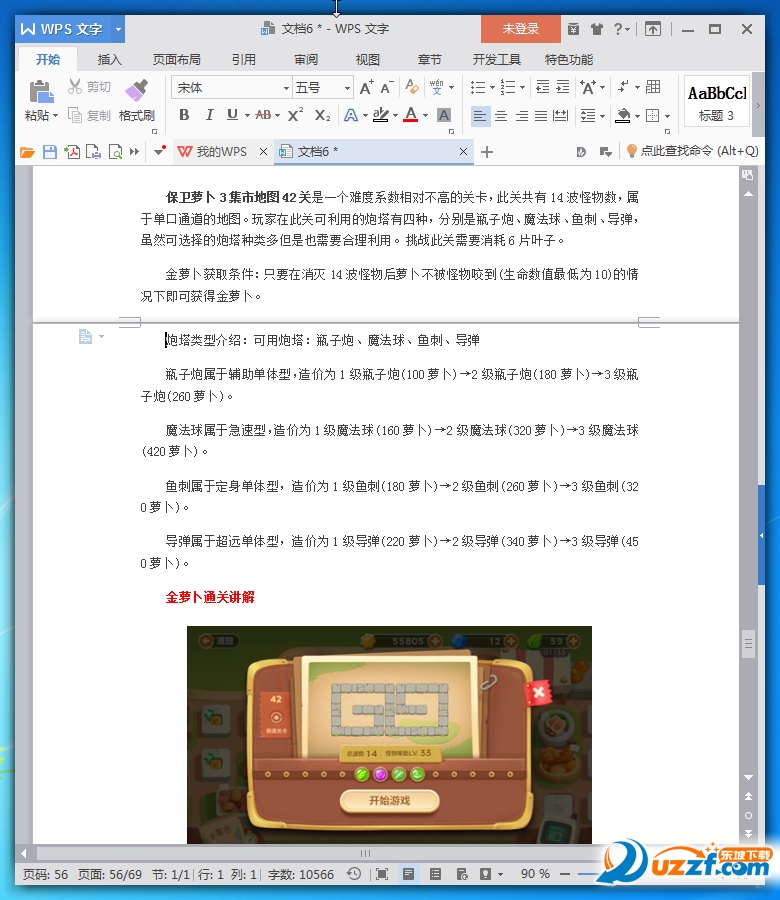Clear formatting eraser icon
The image size is (780, 900).
[x=412, y=87]
